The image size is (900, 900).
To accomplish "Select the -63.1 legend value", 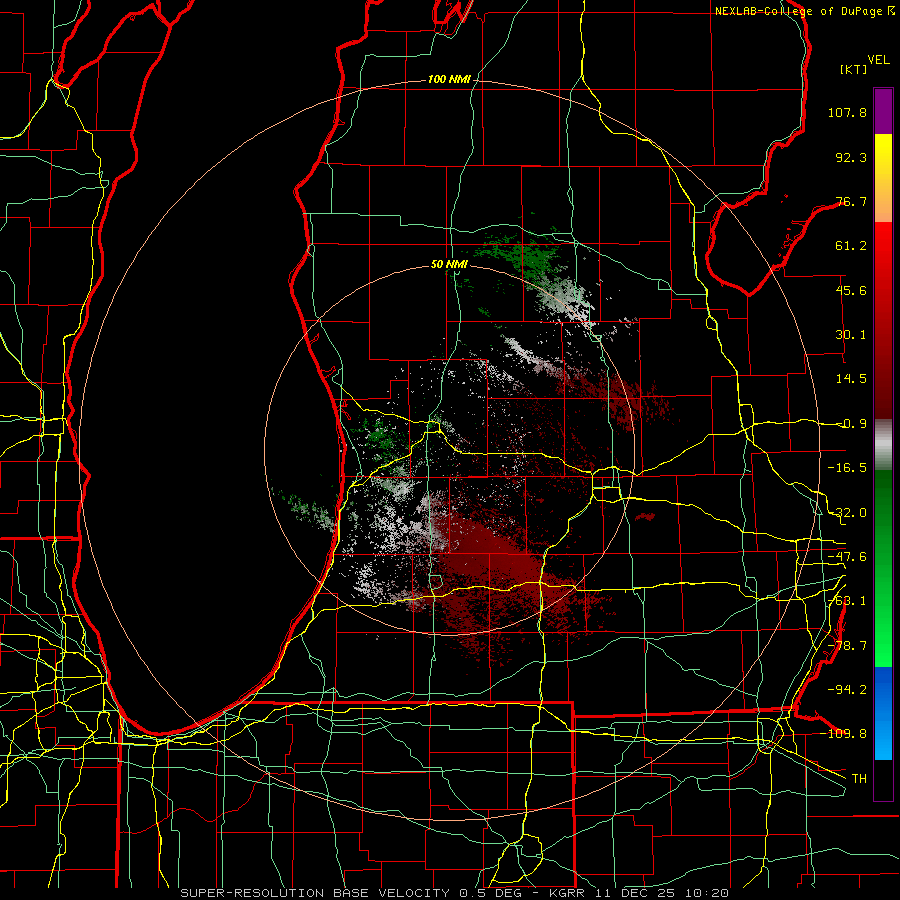I will click(847, 601).
